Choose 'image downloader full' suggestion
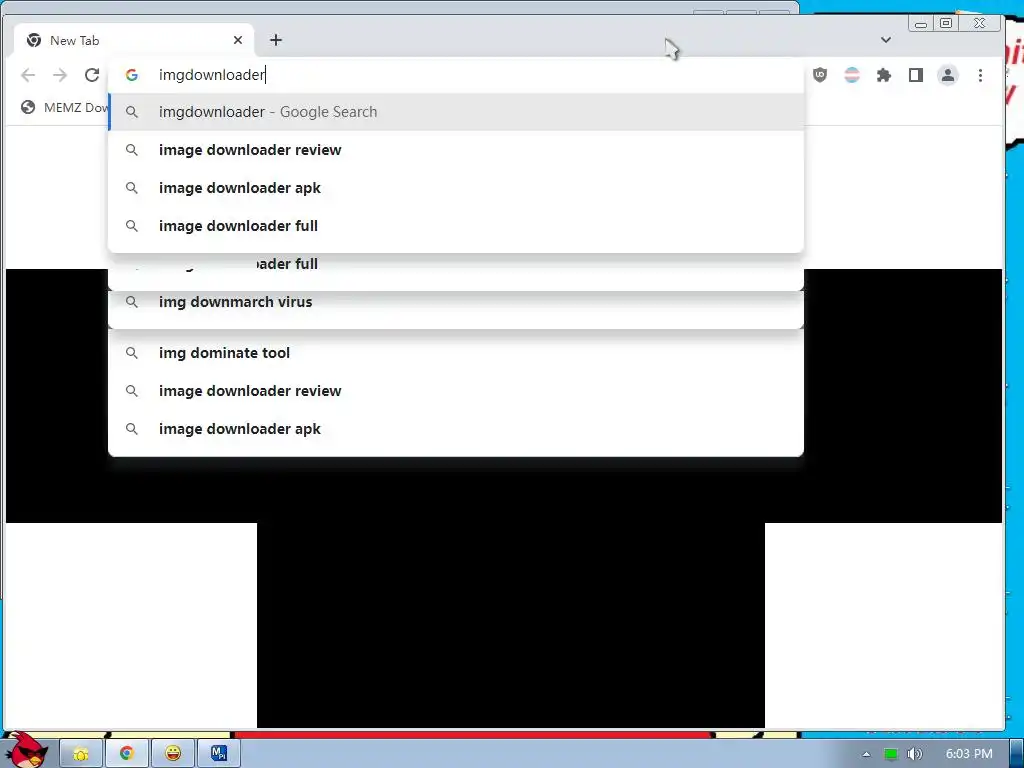This screenshot has width=1024, height=768. point(456,225)
